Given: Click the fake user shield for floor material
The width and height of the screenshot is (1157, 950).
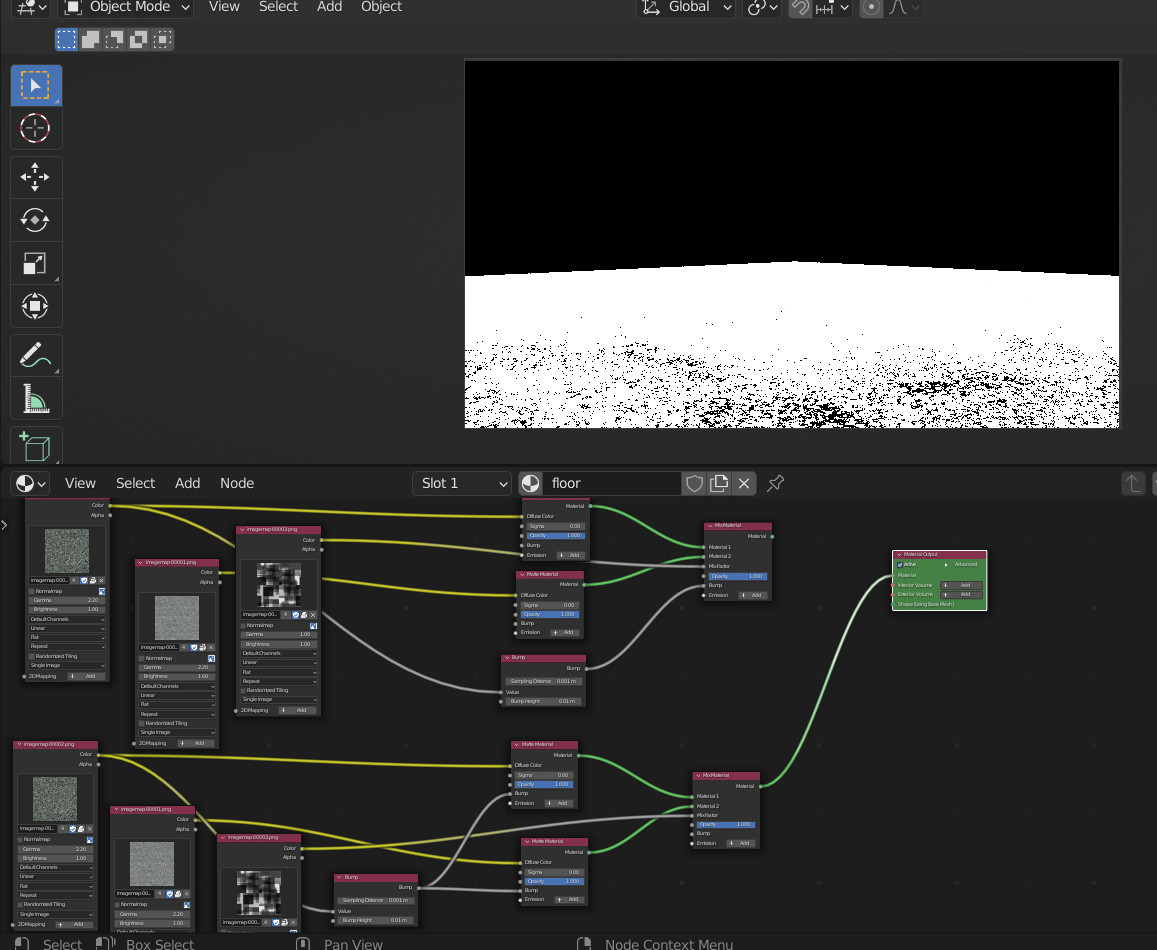Looking at the screenshot, I should [694, 484].
